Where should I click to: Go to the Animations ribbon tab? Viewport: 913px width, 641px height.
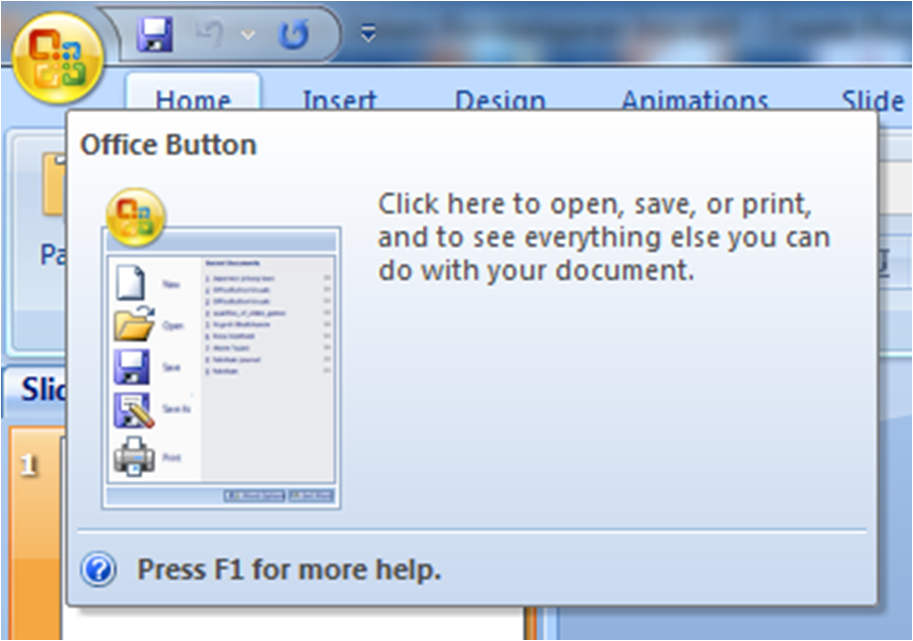695,99
